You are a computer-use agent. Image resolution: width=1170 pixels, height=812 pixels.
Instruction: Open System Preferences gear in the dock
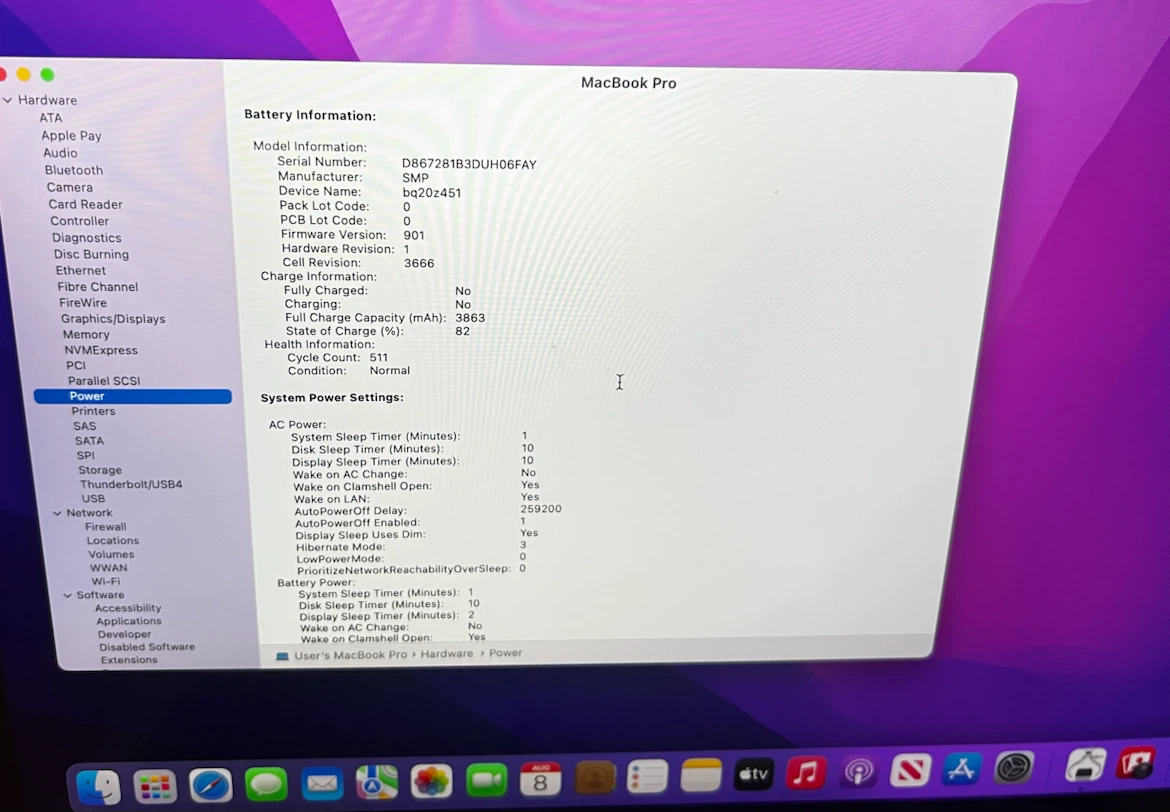[1014, 766]
